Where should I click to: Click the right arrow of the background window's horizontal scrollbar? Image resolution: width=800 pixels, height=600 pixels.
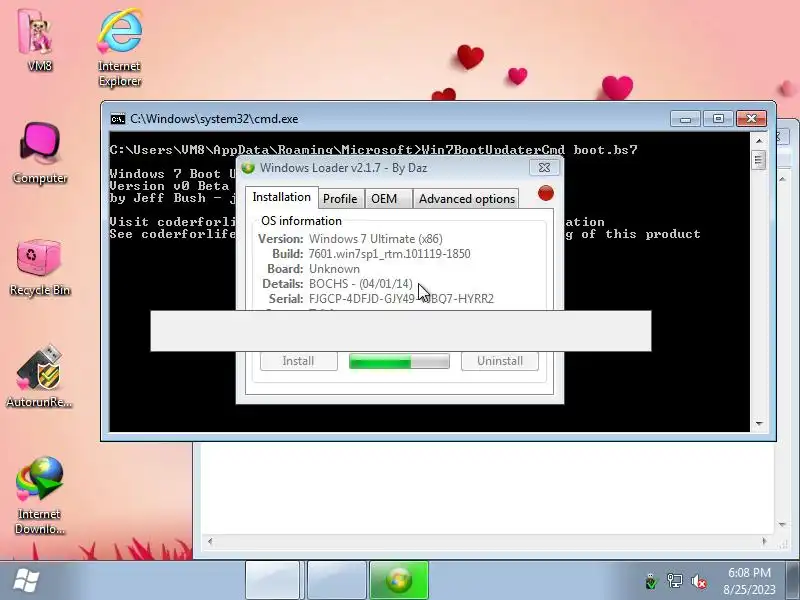coord(764,541)
